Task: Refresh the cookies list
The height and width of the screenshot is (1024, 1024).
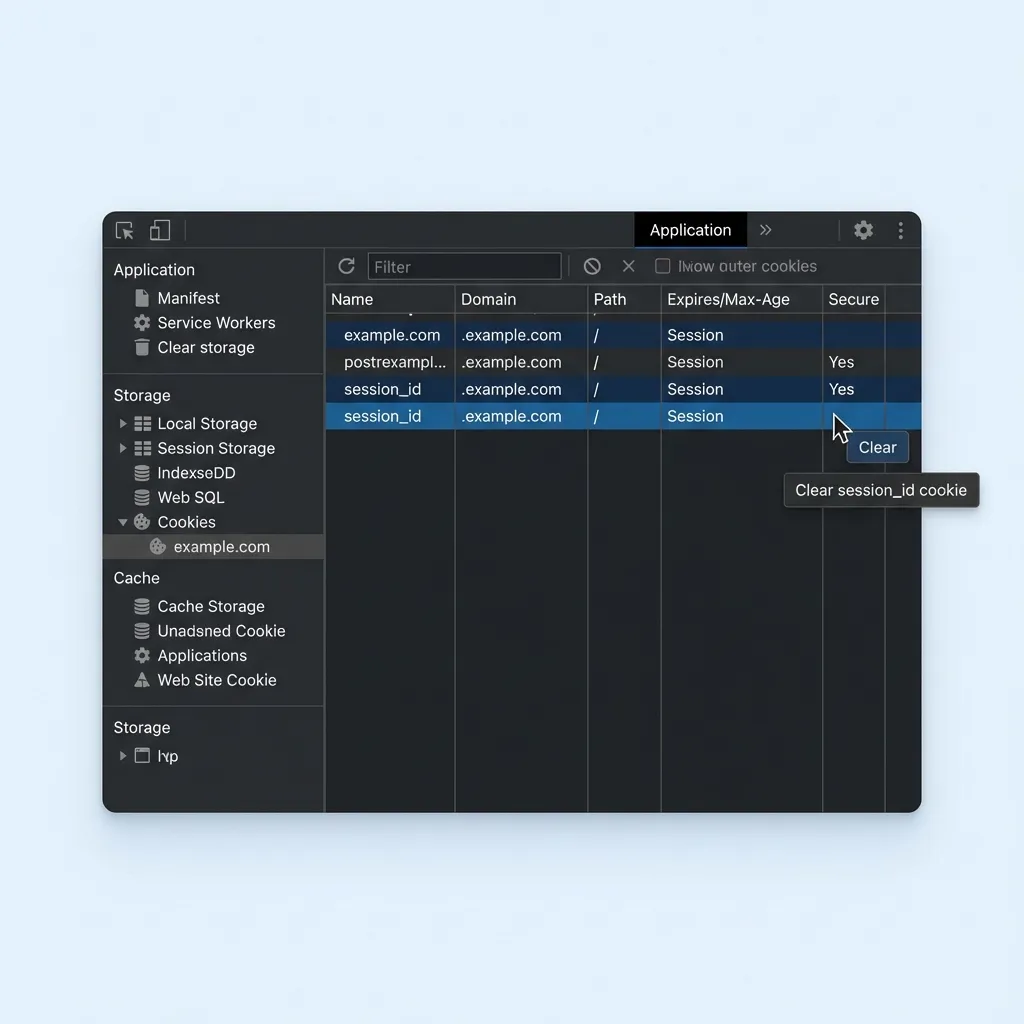Action: pos(347,266)
